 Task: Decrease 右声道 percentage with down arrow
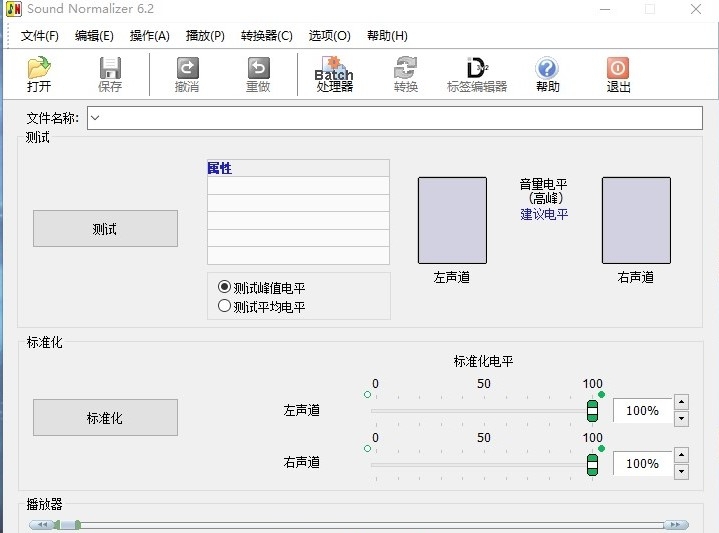[681, 471]
